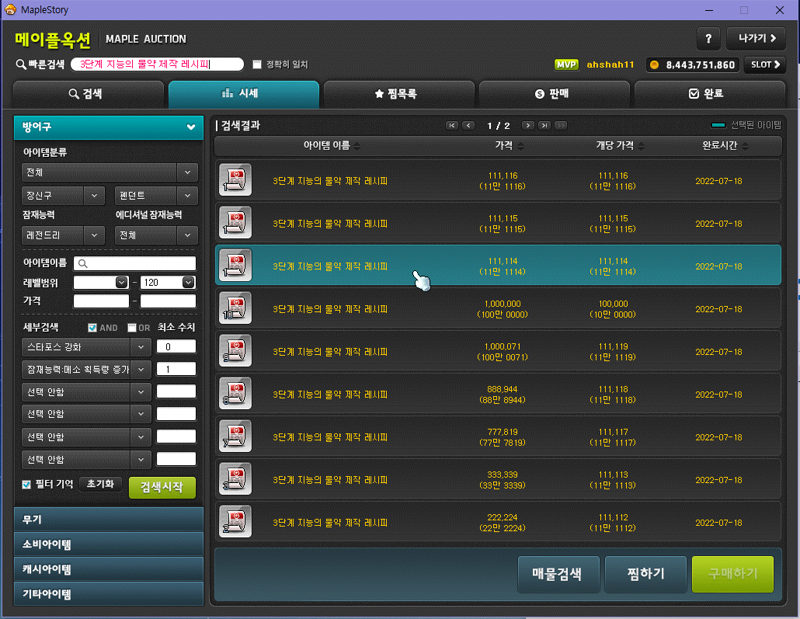800x619 pixels.
Task: Leave the auction with the 나가기 button
Action: pos(756,38)
